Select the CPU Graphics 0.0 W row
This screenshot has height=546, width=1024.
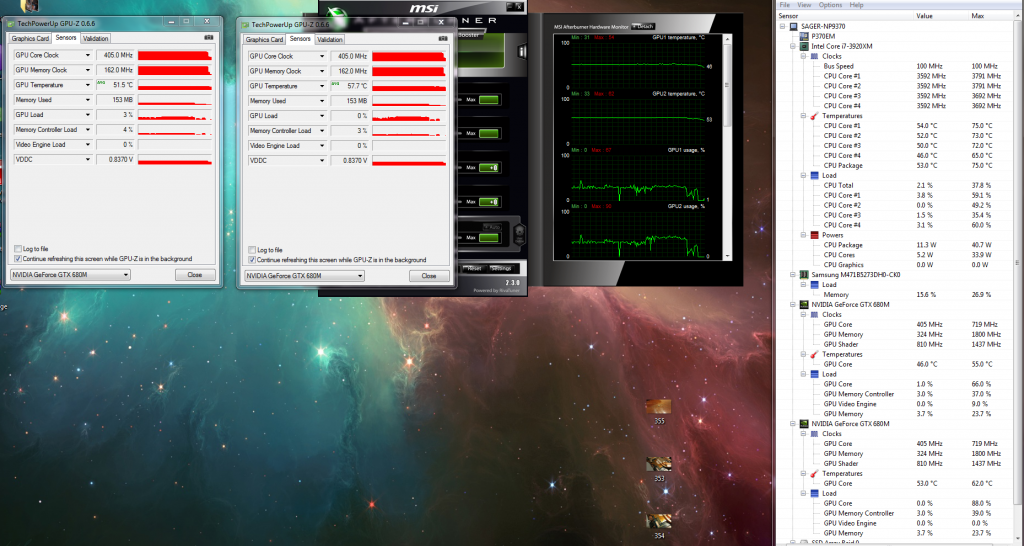tap(895, 265)
